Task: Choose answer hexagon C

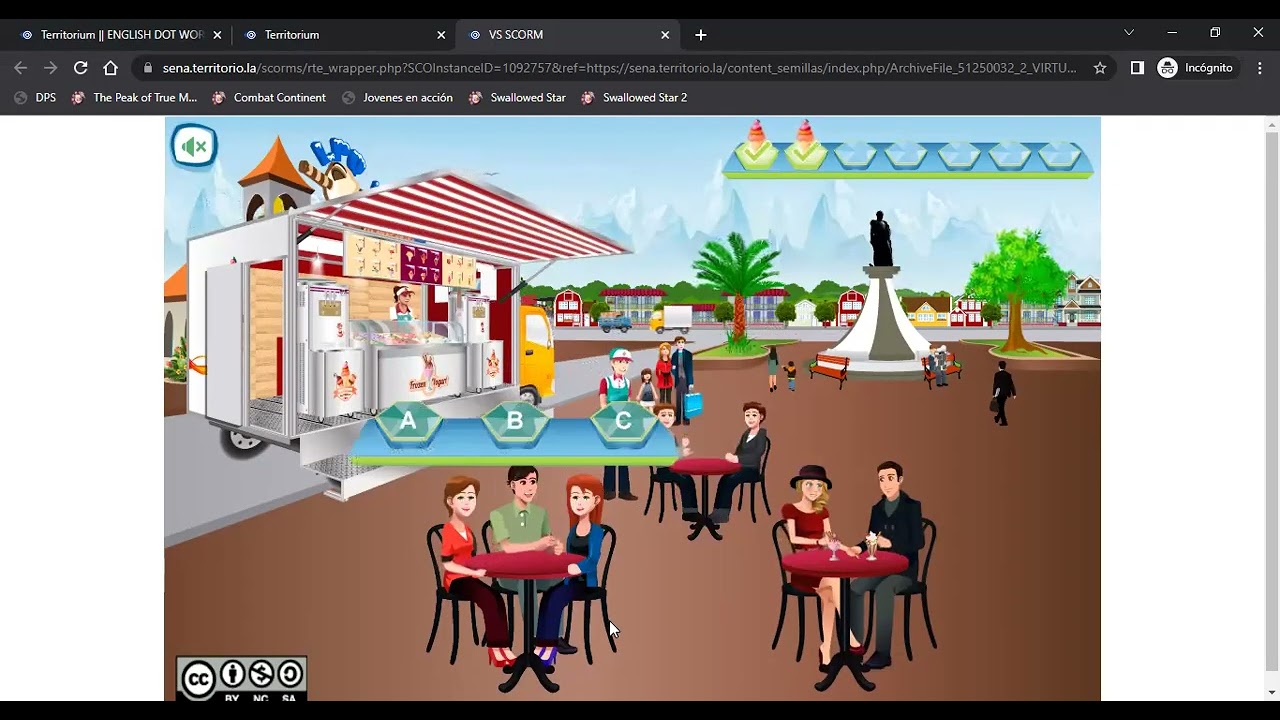Action: [623, 422]
